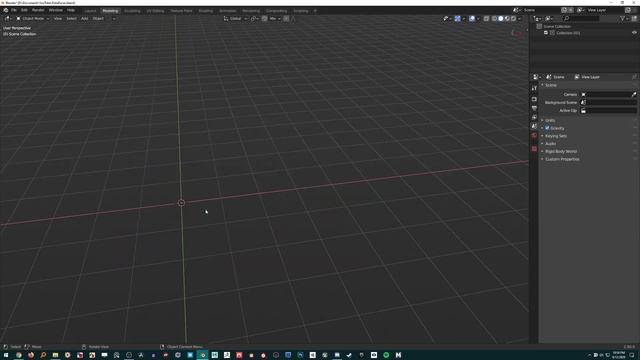
Task: Click the Active Clip field
Action: (x=608, y=111)
